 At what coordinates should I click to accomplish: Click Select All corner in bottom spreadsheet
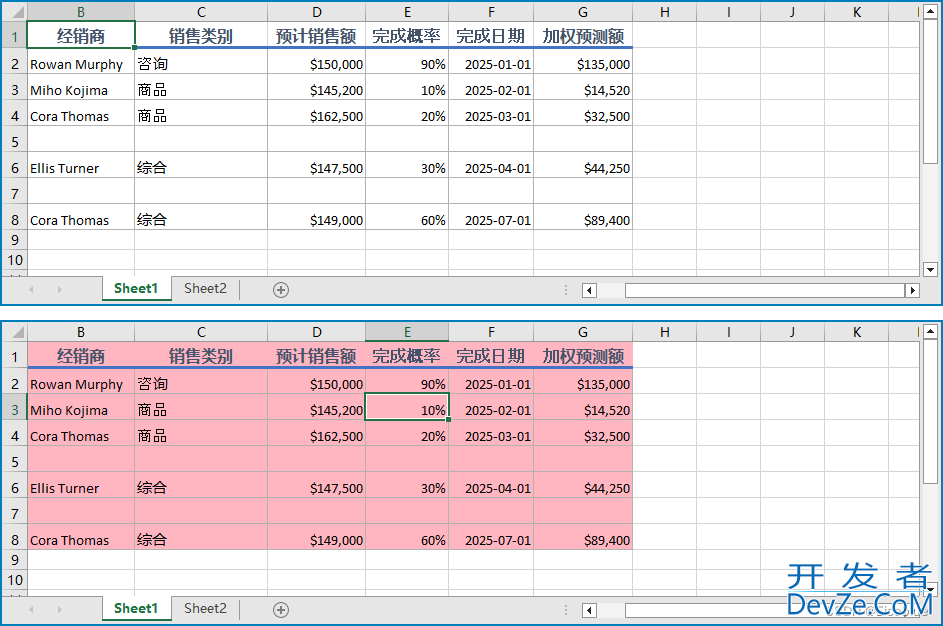tap(14, 332)
